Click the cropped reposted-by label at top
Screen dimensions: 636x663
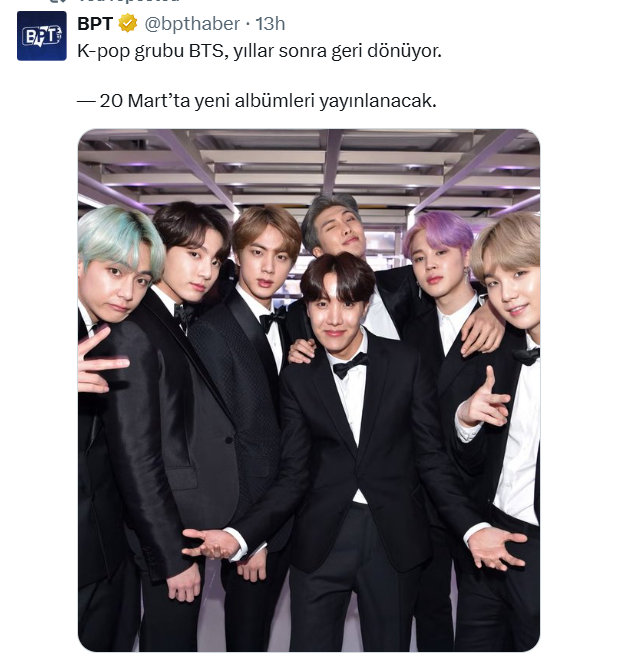click(129, 1)
